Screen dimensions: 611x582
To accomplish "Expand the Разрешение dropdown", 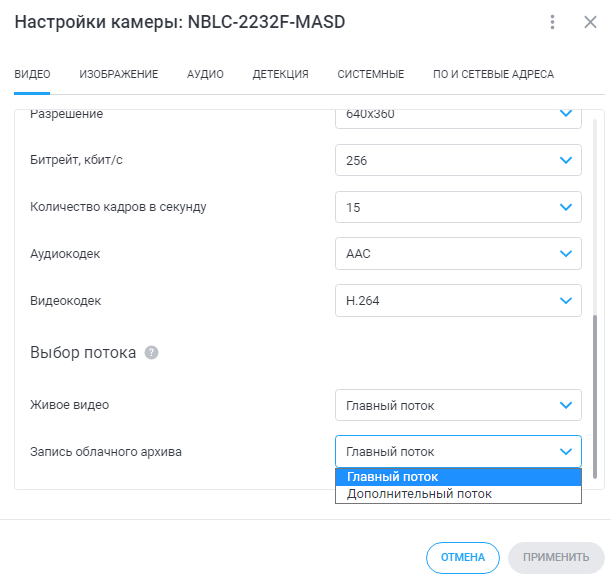I will (x=458, y=114).
